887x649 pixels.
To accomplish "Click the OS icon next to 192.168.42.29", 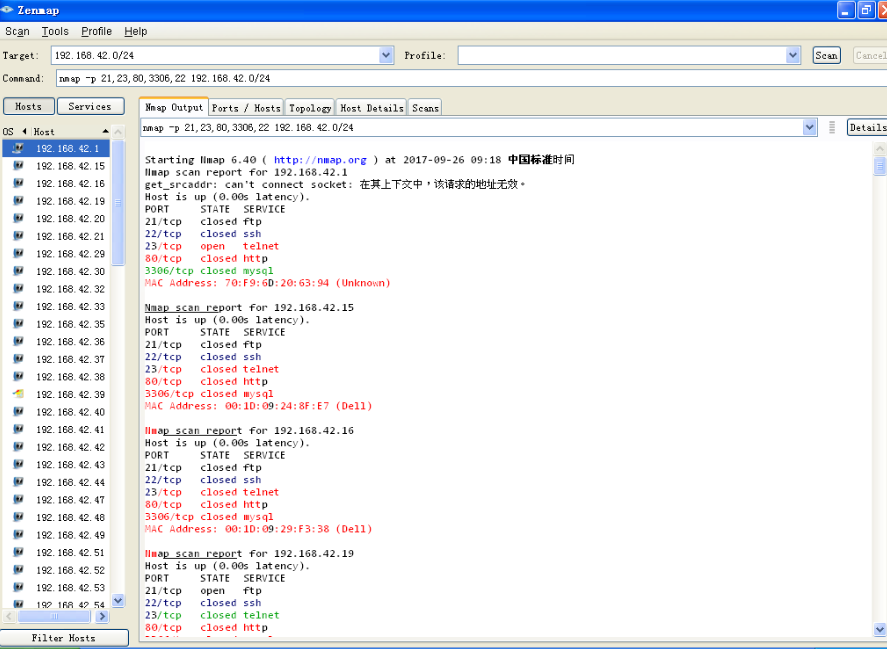I will [17, 254].
